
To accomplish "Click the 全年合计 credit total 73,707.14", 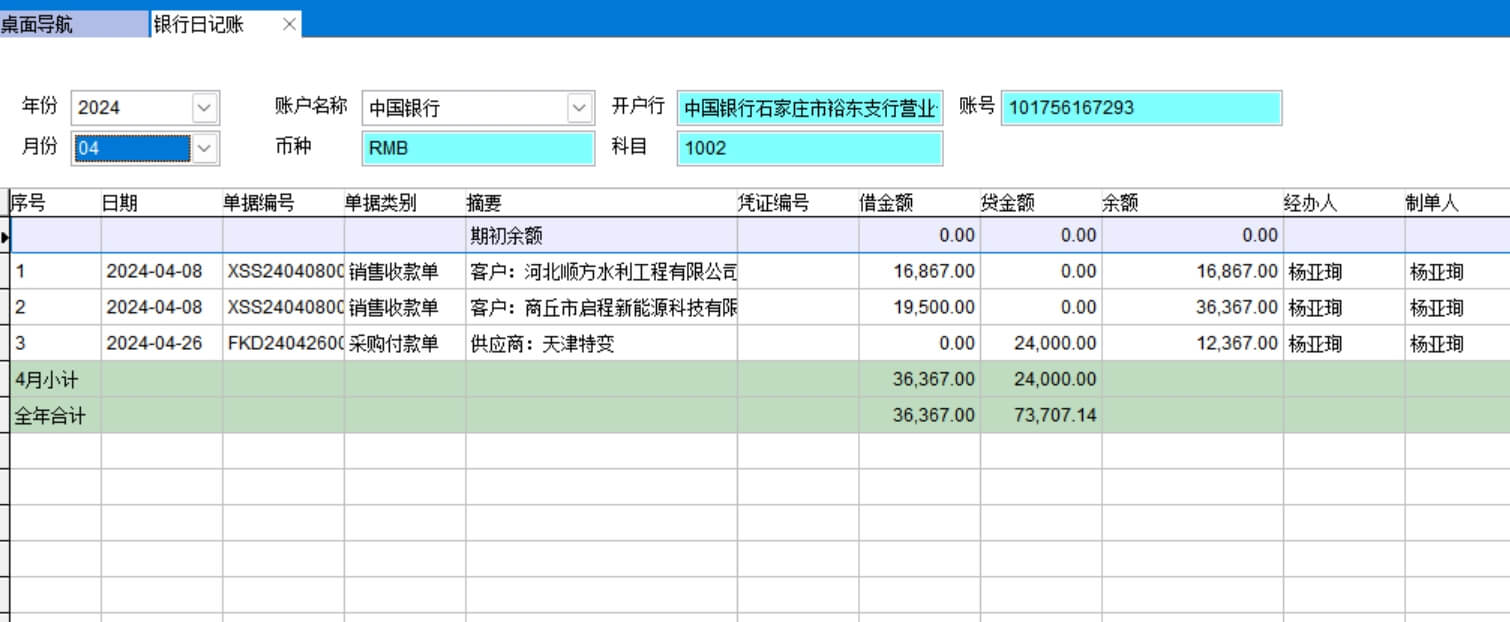I will [1054, 416].
